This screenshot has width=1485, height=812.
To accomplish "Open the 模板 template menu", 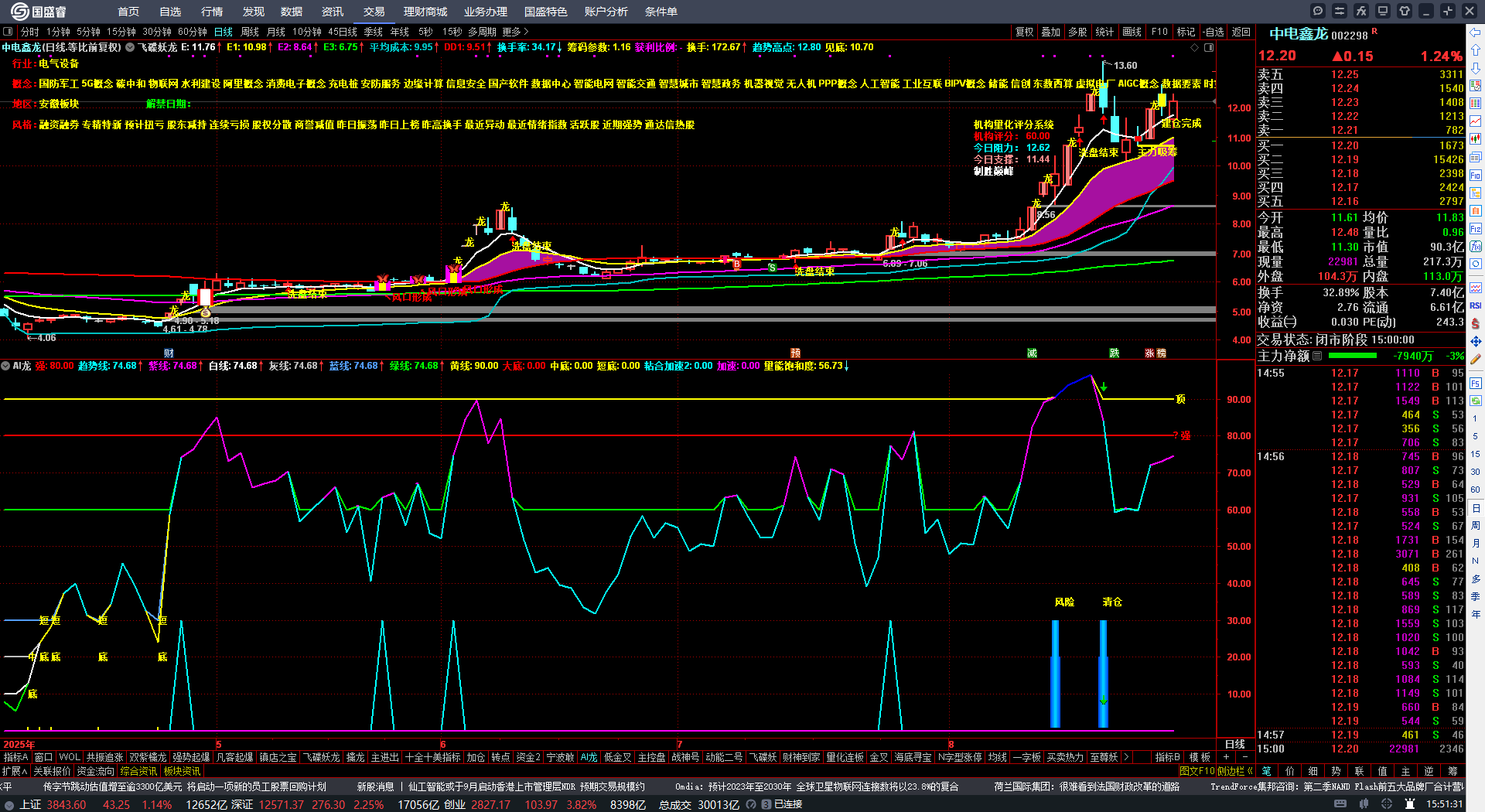I will point(1200,757).
